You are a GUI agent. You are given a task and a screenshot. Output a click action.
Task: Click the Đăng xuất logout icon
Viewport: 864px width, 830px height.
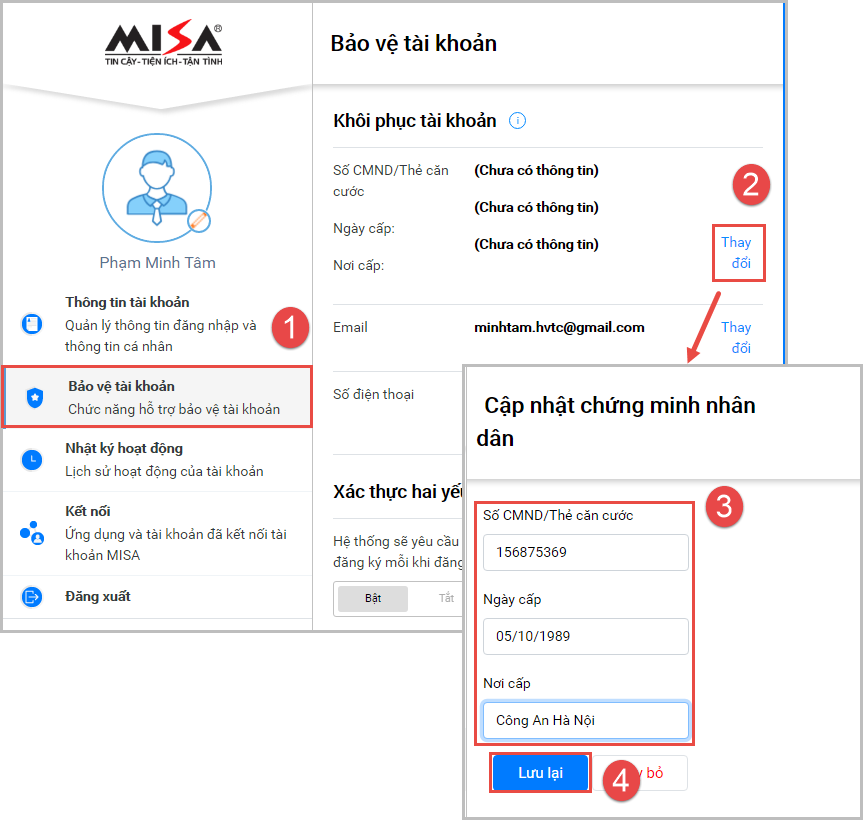[x=32, y=596]
